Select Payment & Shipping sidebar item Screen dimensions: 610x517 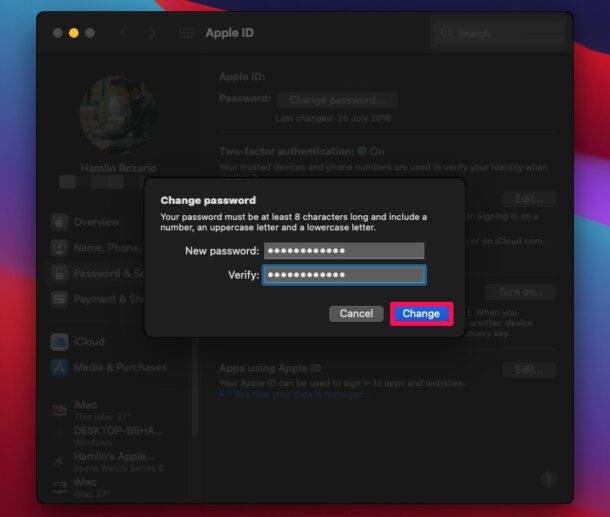[96, 299]
